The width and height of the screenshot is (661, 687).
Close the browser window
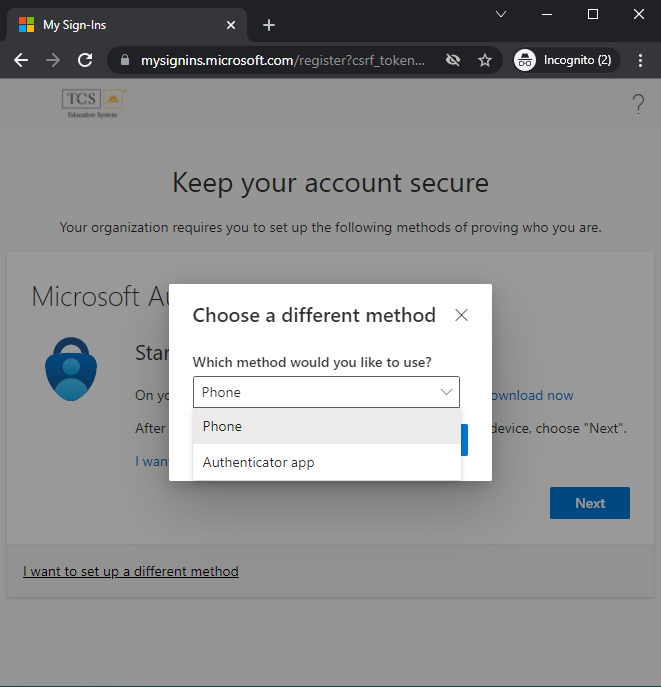[x=639, y=14]
